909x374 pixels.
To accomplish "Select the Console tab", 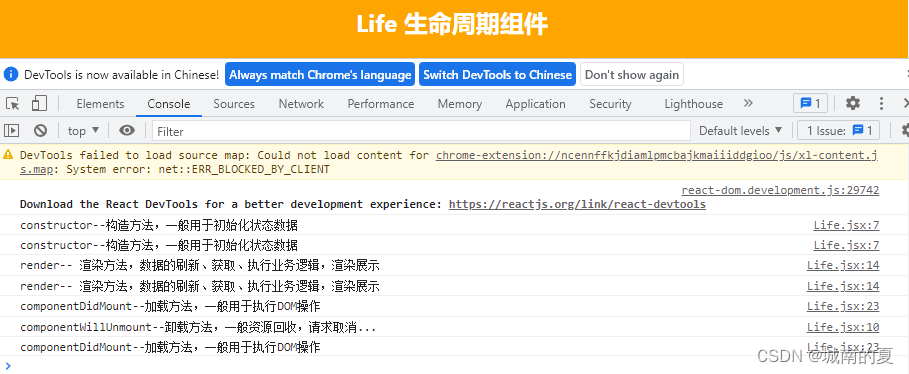I will pyautogui.click(x=169, y=104).
